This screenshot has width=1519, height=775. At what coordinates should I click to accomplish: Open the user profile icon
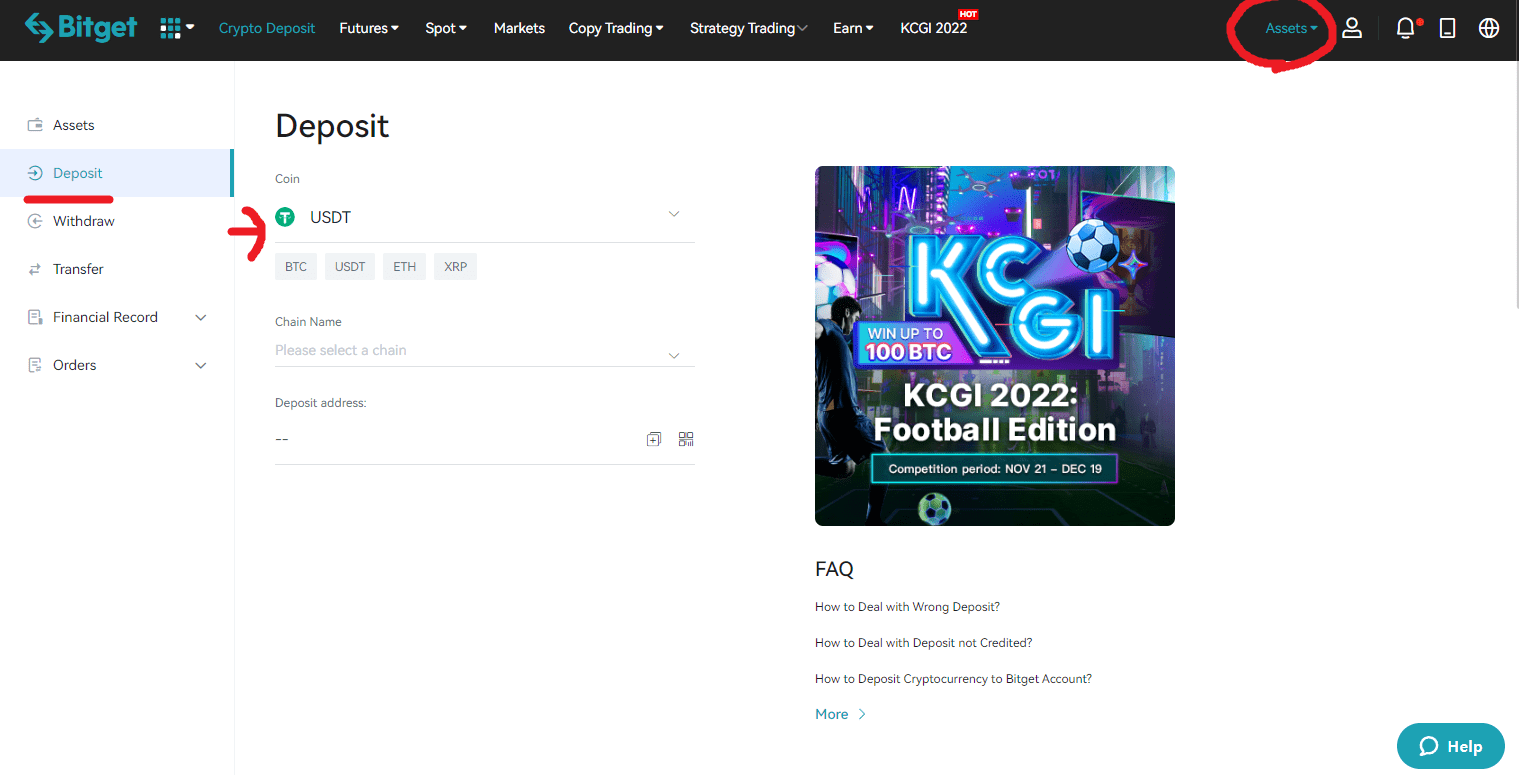pos(1352,28)
